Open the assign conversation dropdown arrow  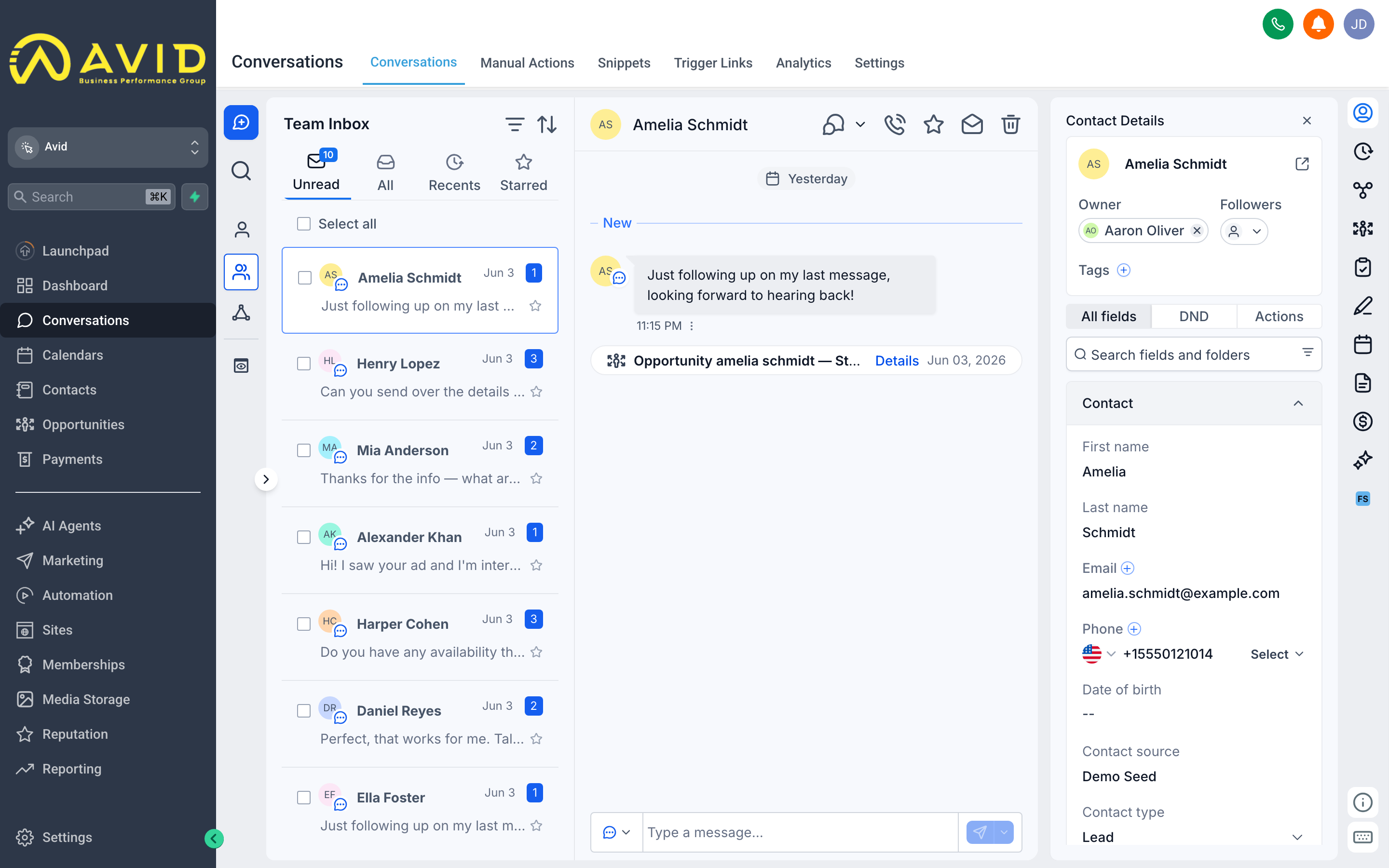click(x=860, y=124)
